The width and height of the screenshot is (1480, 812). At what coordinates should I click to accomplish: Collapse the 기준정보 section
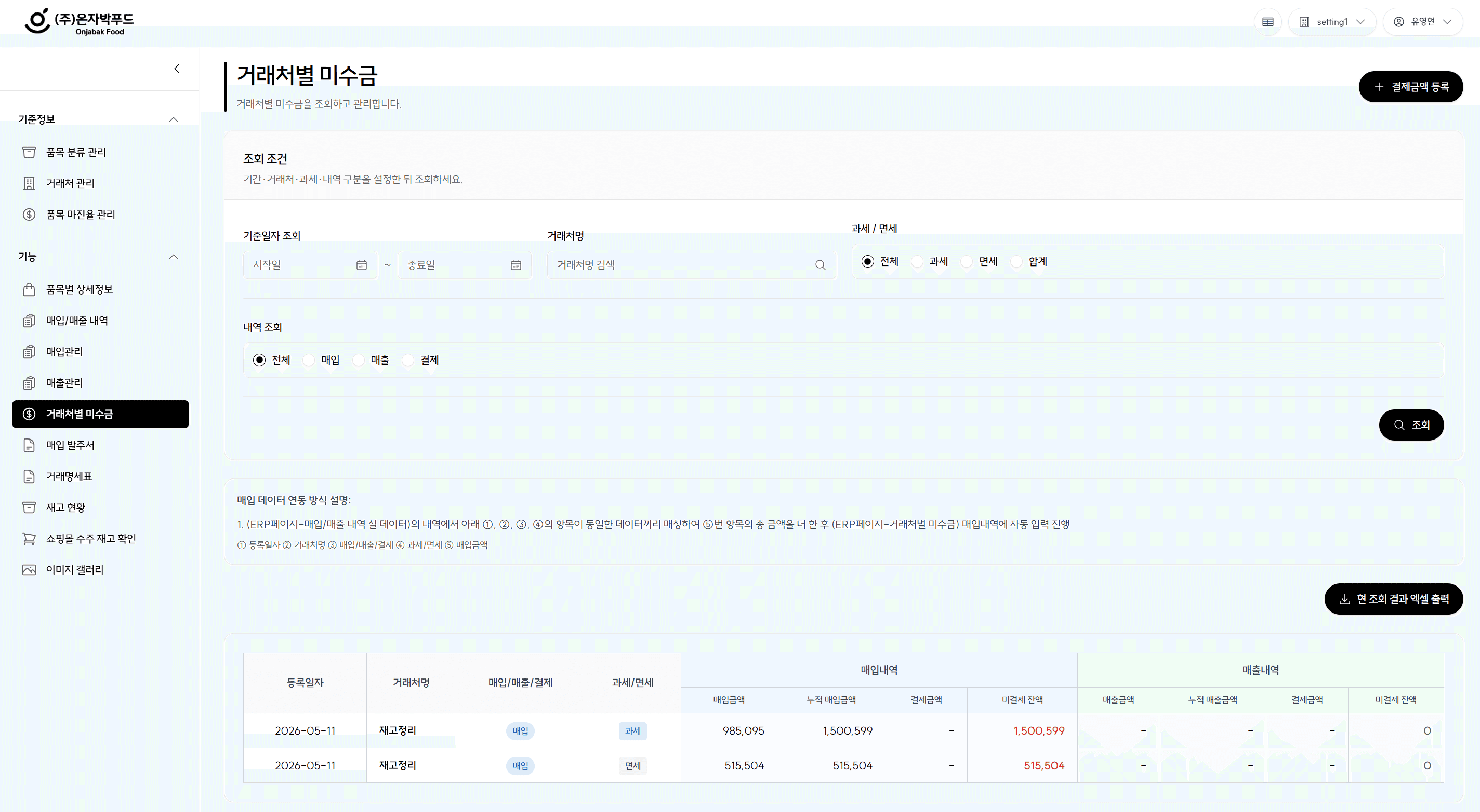pyautogui.click(x=174, y=119)
